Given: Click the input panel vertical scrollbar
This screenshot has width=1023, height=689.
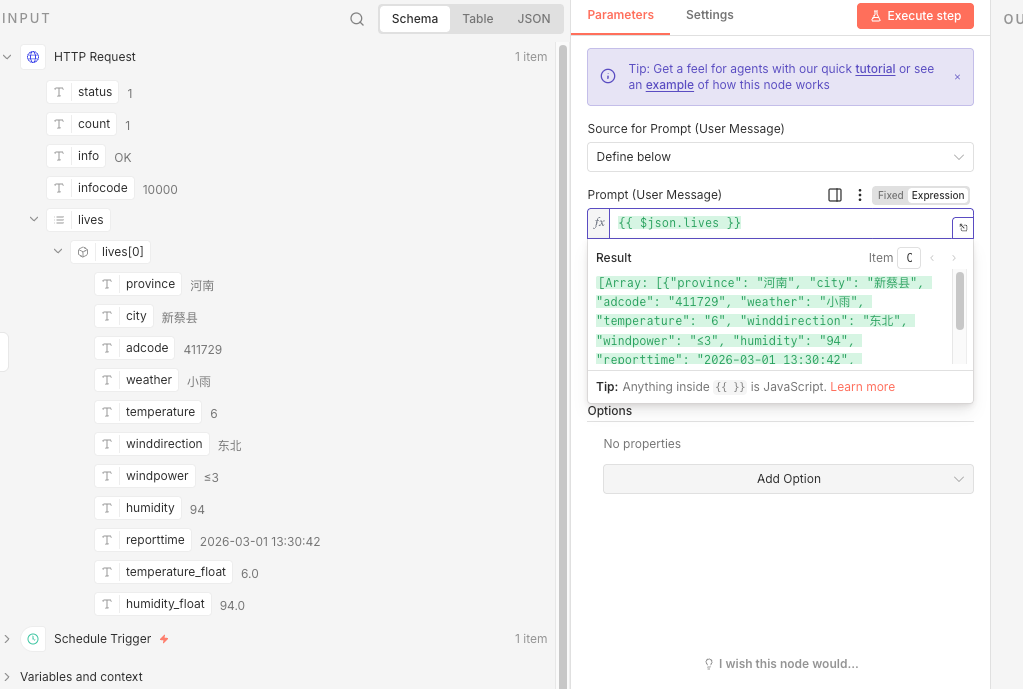Looking at the screenshot, I should pos(562,365).
